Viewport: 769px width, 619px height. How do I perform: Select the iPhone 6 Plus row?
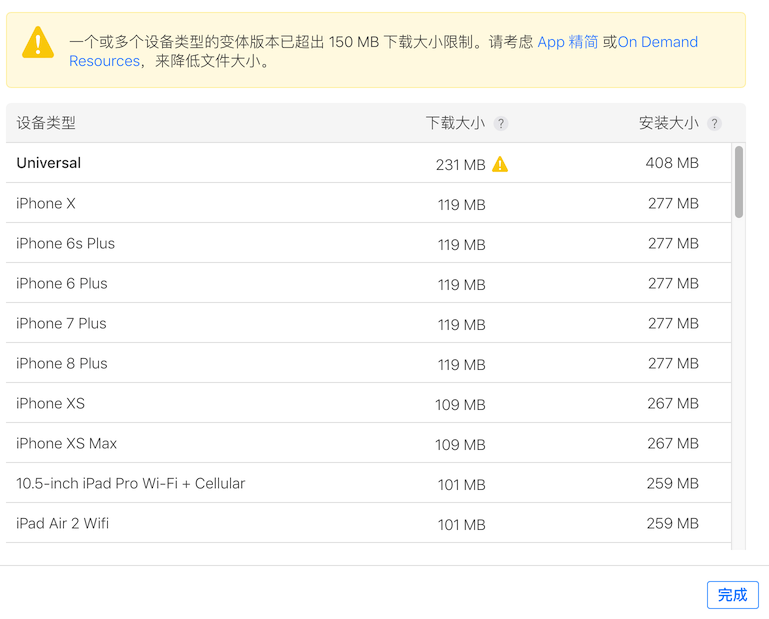tap(368, 283)
